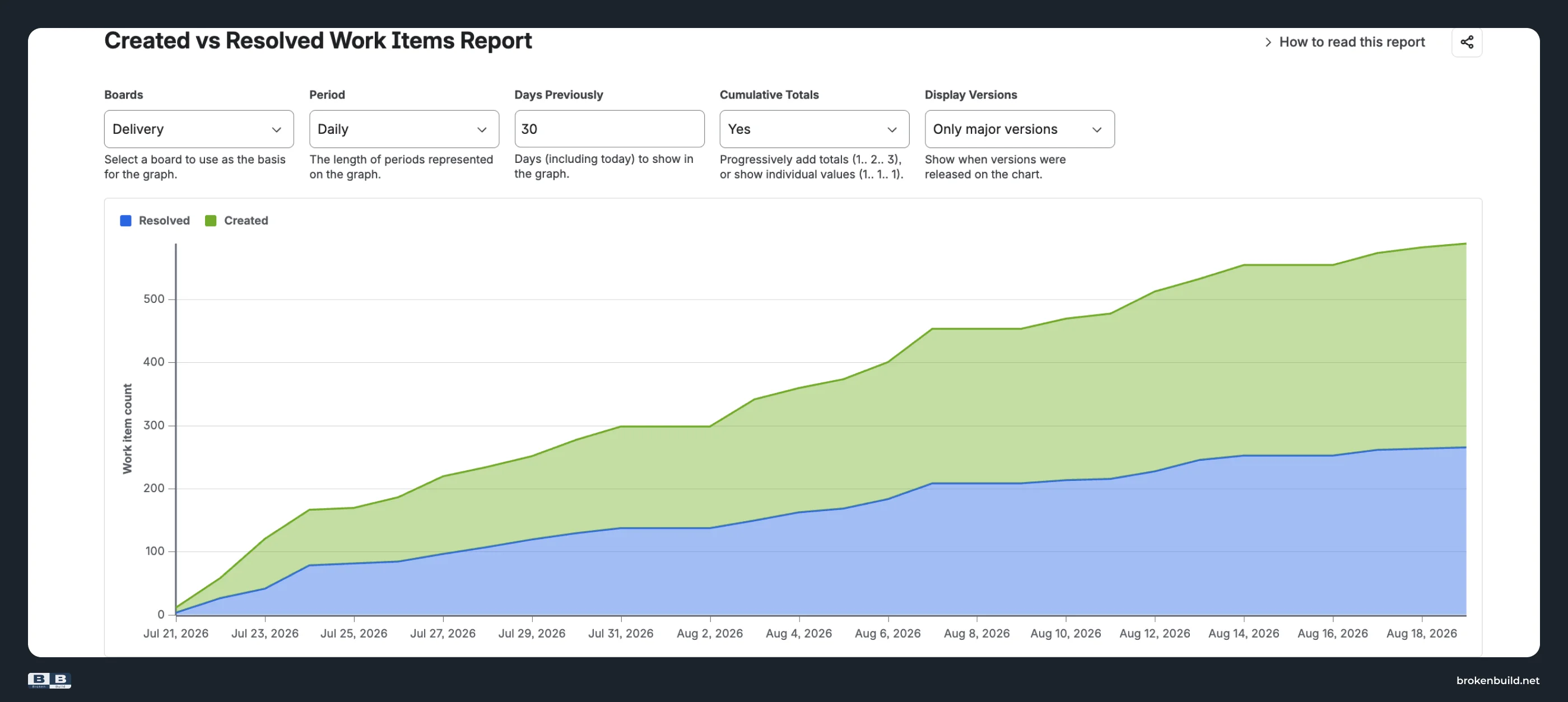Viewport: 1568px width, 702px height.
Task: Open the Period dropdown set to Daily
Action: tap(403, 129)
